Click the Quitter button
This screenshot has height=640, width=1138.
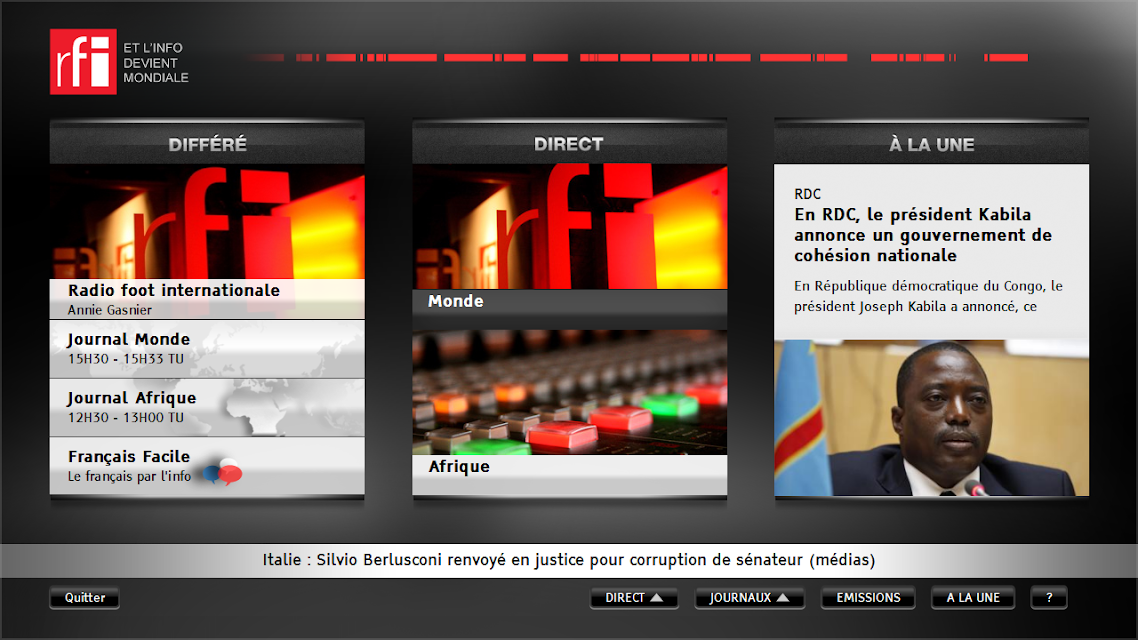85,598
